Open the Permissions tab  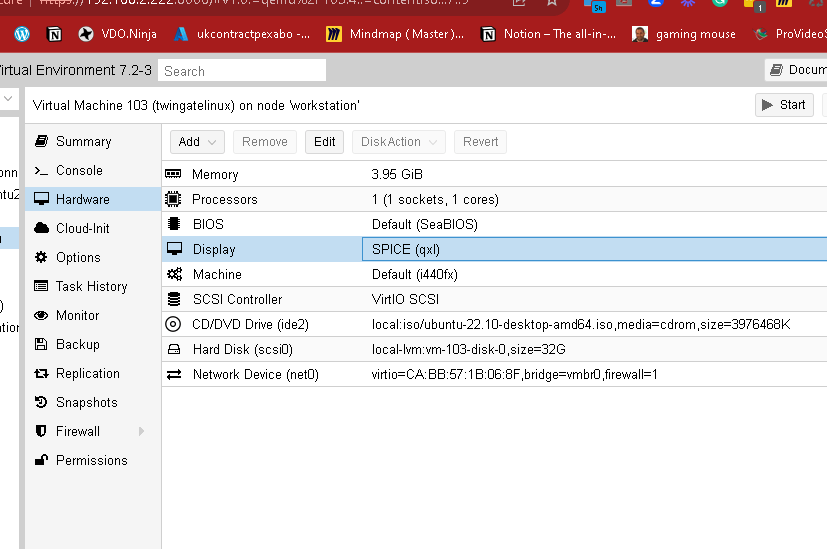(93, 460)
